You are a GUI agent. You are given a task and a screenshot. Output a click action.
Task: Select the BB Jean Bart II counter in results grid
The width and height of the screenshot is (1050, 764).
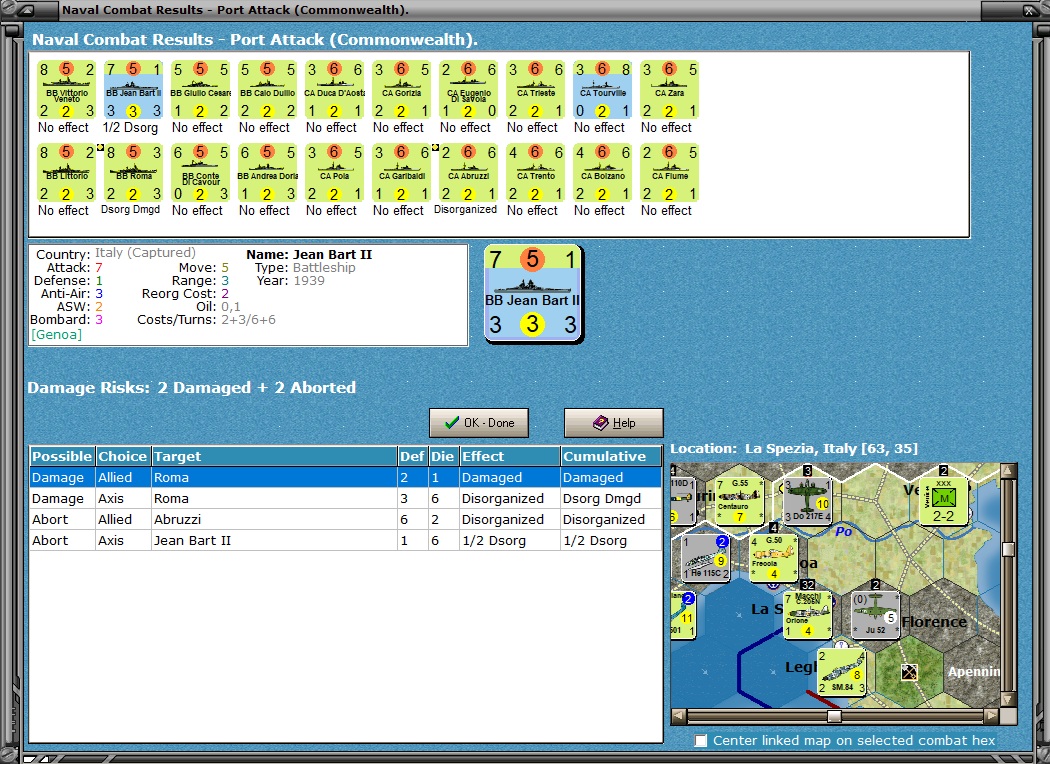pyautogui.click(x=133, y=90)
